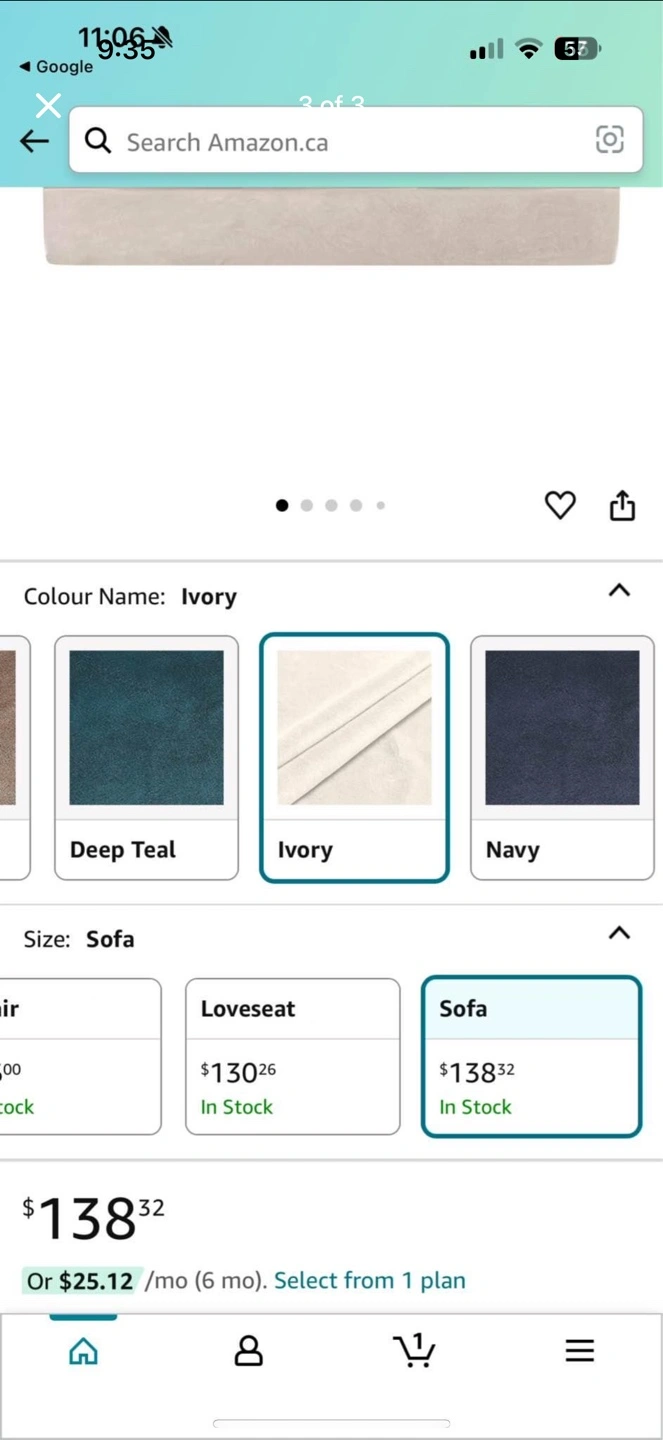The image size is (663, 1440).
Task: Choose the Ivory colour swatch
Action: (x=354, y=758)
